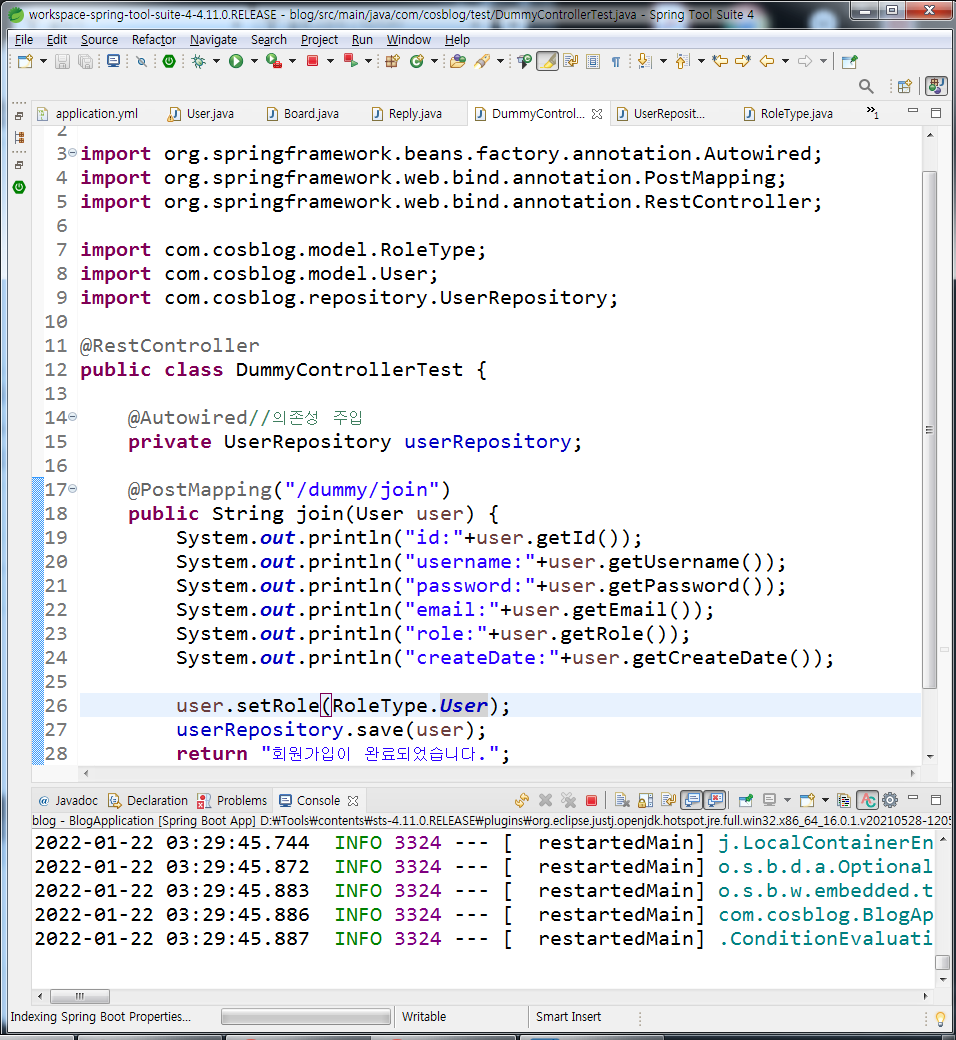The height and width of the screenshot is (1040, 956).
Task: Open the File menu
Action: (x=23, y=40)
